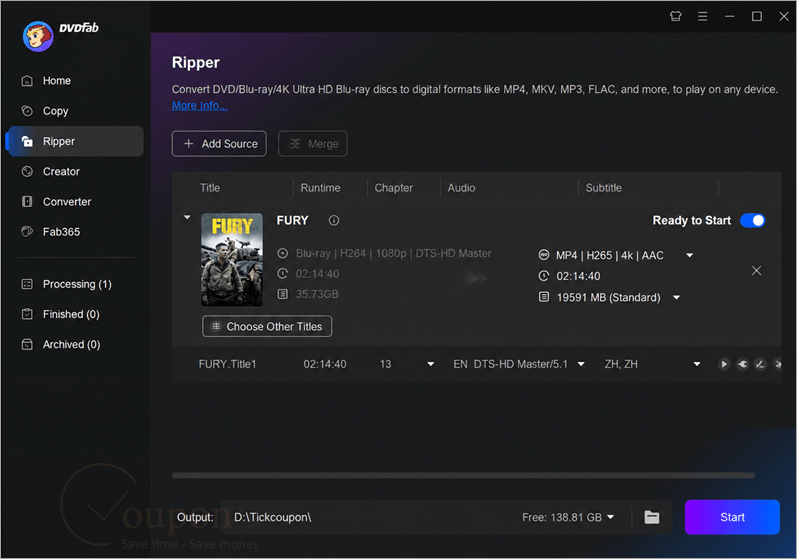Click the info icon next to FURY
Screen dimensions: 797x559
coord(333,221)
